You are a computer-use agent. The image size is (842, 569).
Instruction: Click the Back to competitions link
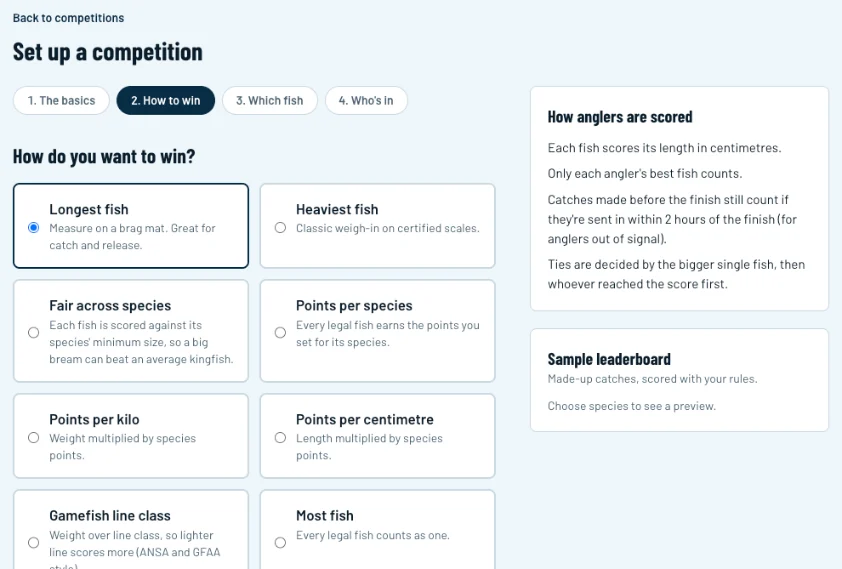[68, 18]
